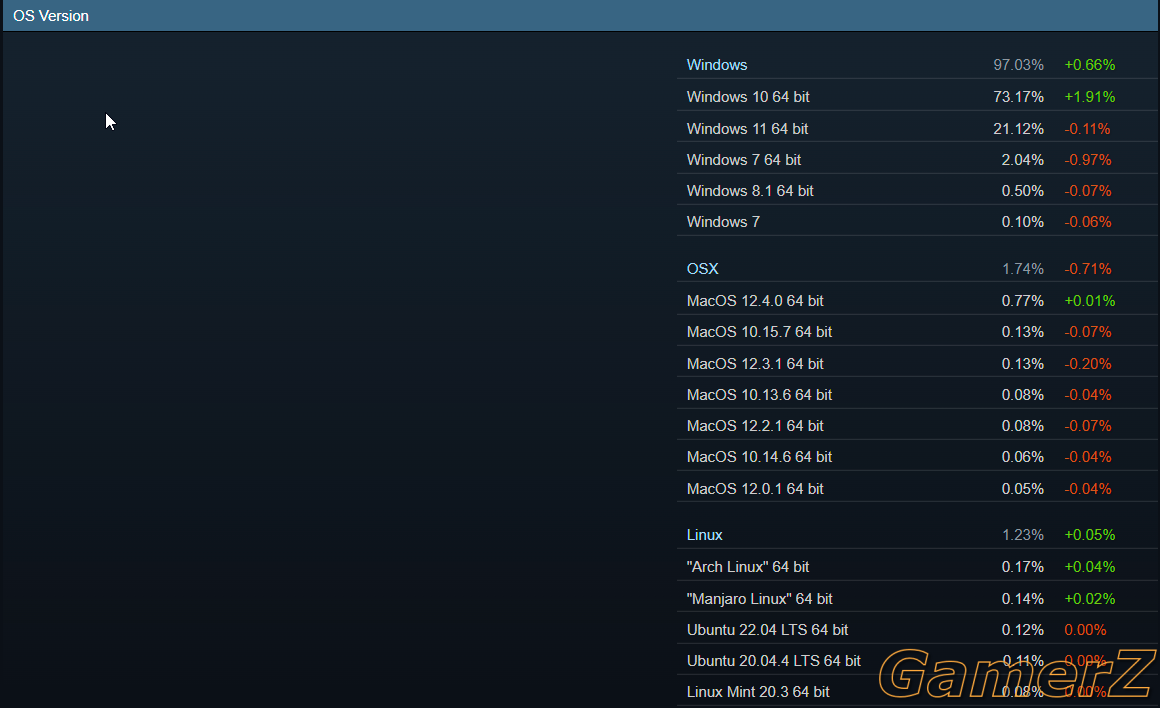Image resolution: width=1160 pixels, height=708 pixels.
Task: Click the MacOS 12.2.1 change -0.07%
Action: [1088, 426]
